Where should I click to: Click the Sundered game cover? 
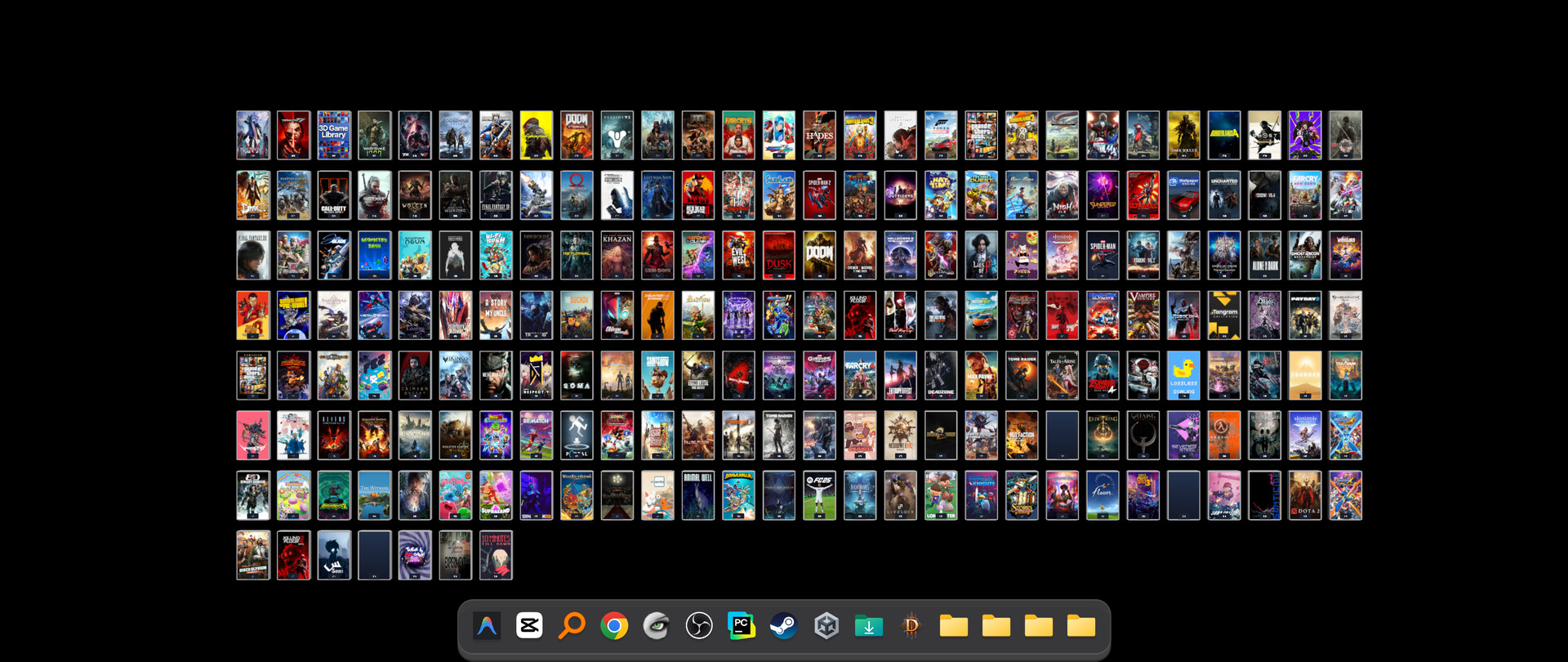1102,195
